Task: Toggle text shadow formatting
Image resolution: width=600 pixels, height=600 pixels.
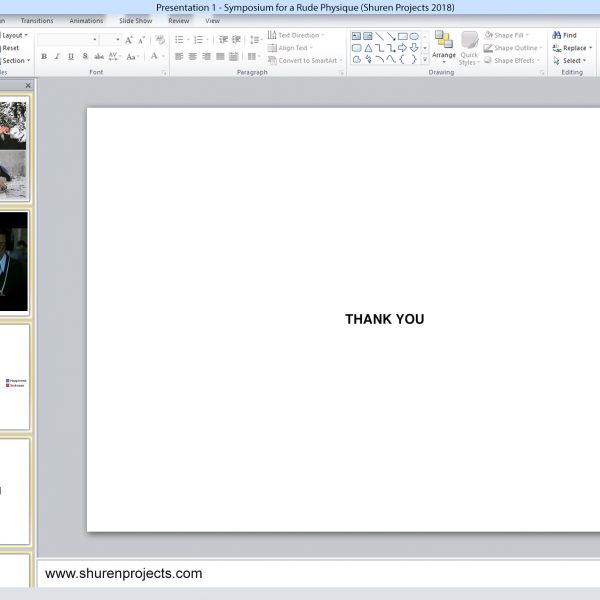Action: coord(85,57)
